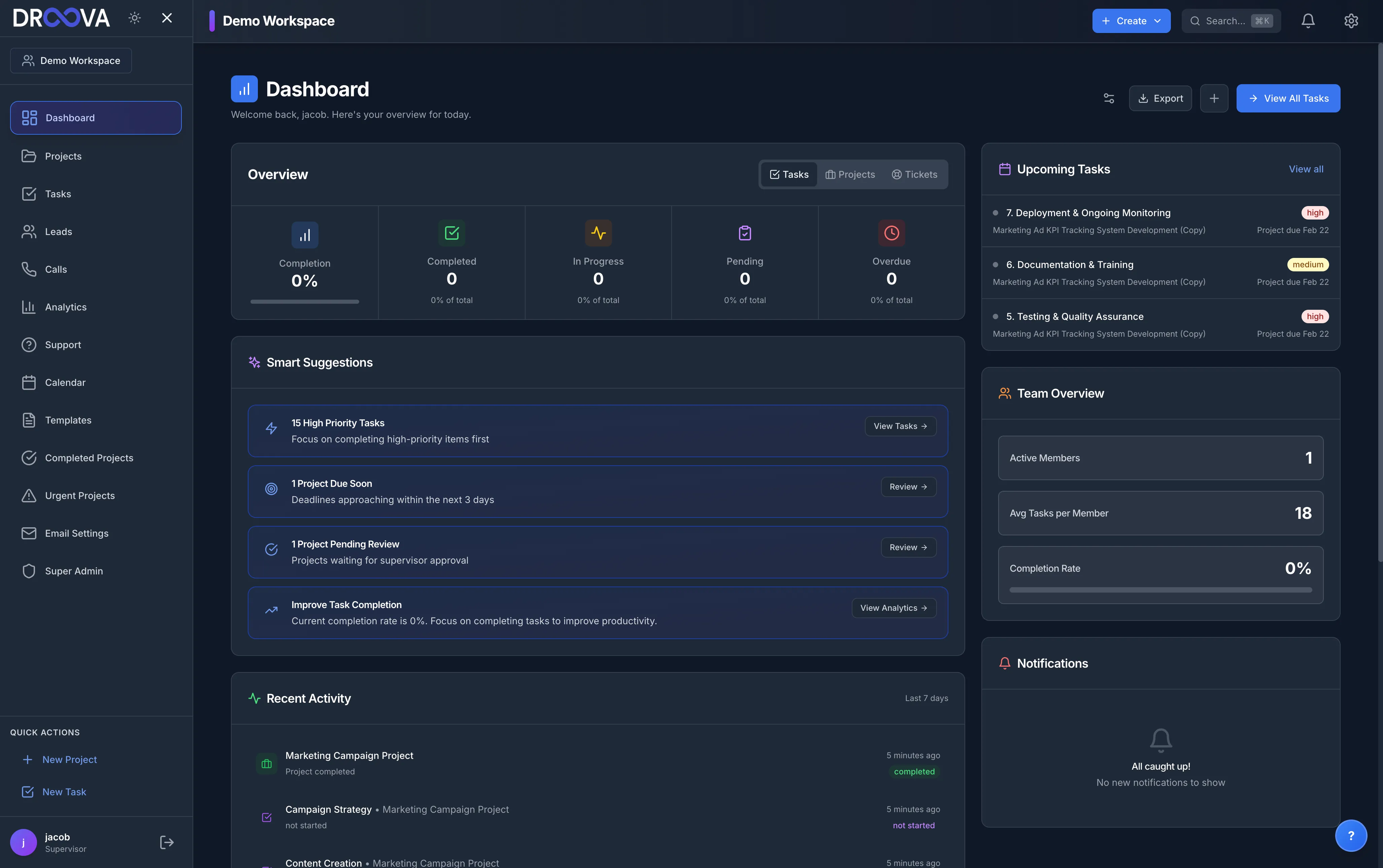Click the dashboard filter sliders icon

1109,98
